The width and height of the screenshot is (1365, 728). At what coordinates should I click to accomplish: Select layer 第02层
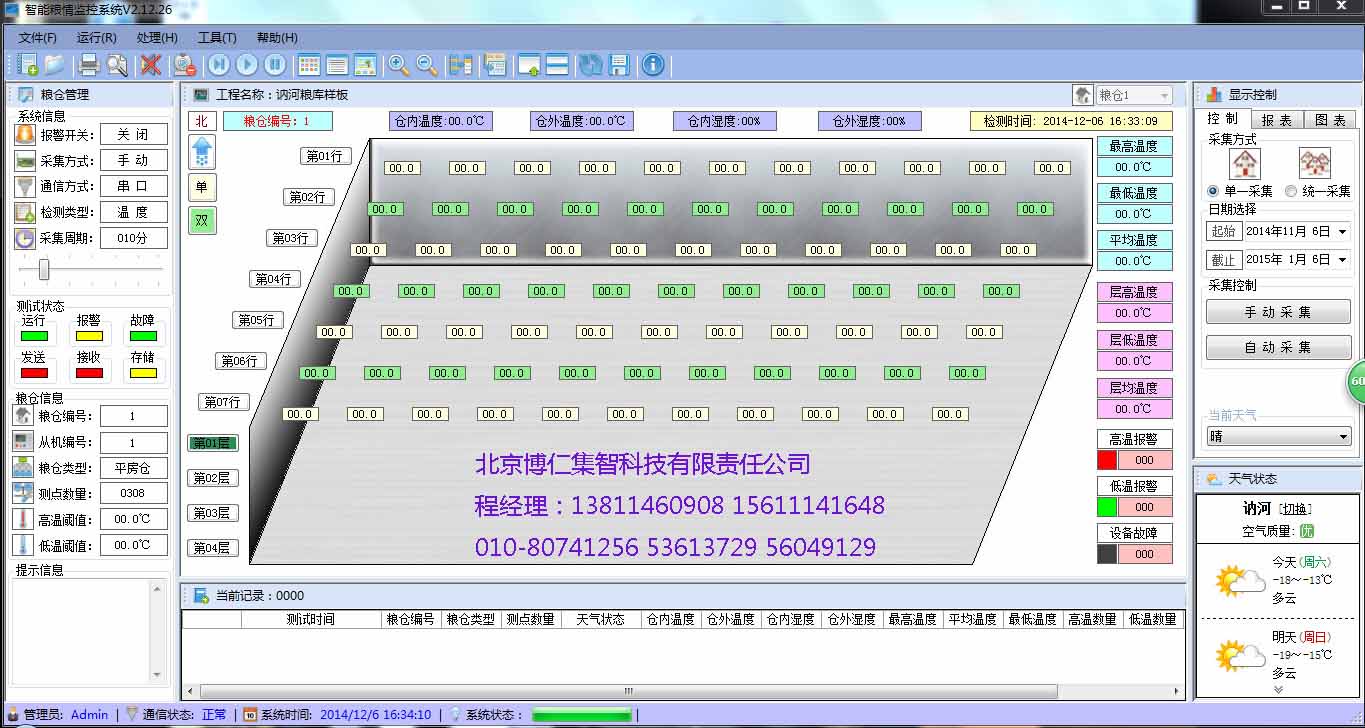coord(212,478)
